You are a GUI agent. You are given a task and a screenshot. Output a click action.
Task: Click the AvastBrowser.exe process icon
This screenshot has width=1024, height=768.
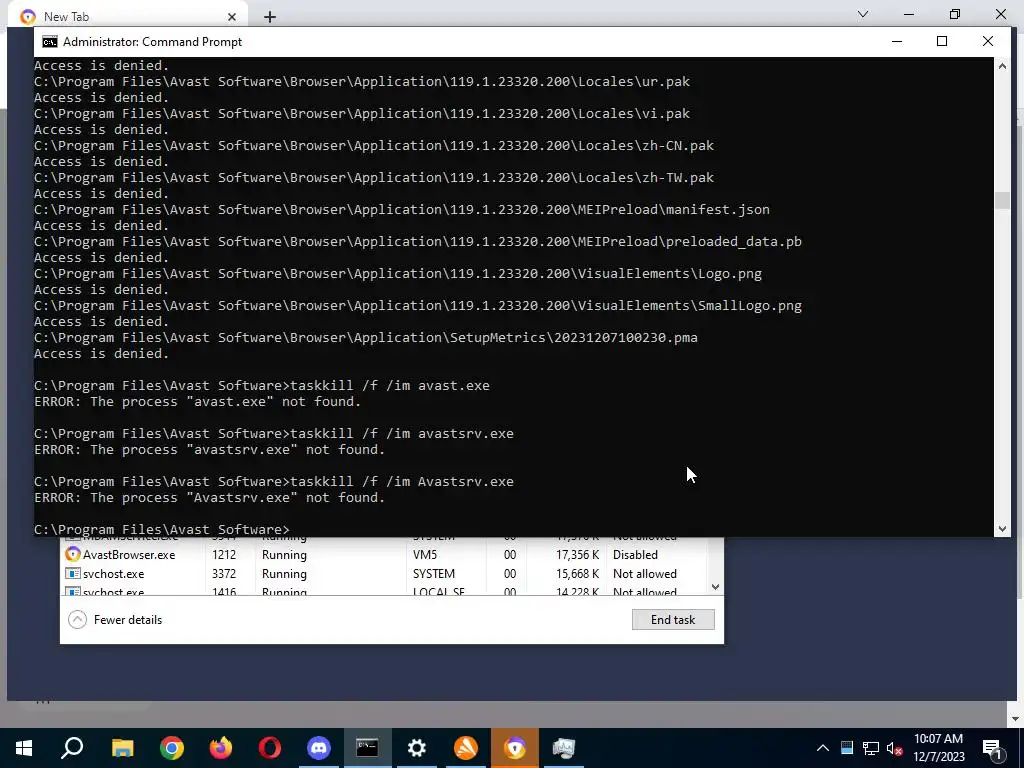[72, 554]
